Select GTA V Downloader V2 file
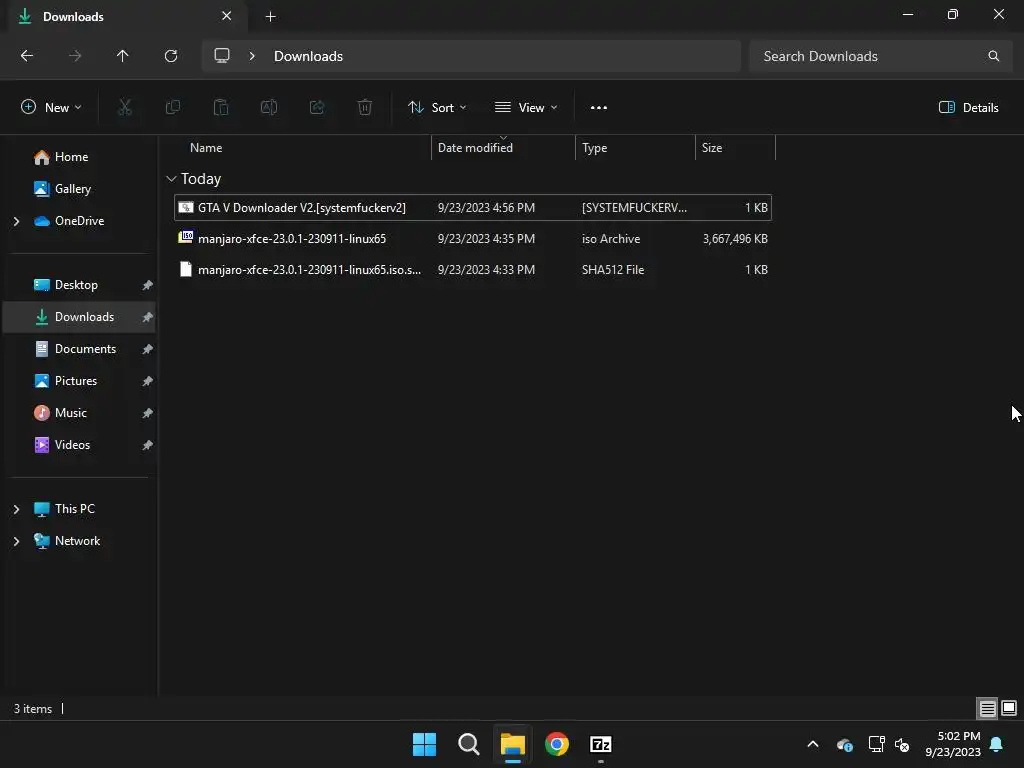Image resolution: width=1024 pixels, height=768 pixels. (x=473, y=208)
